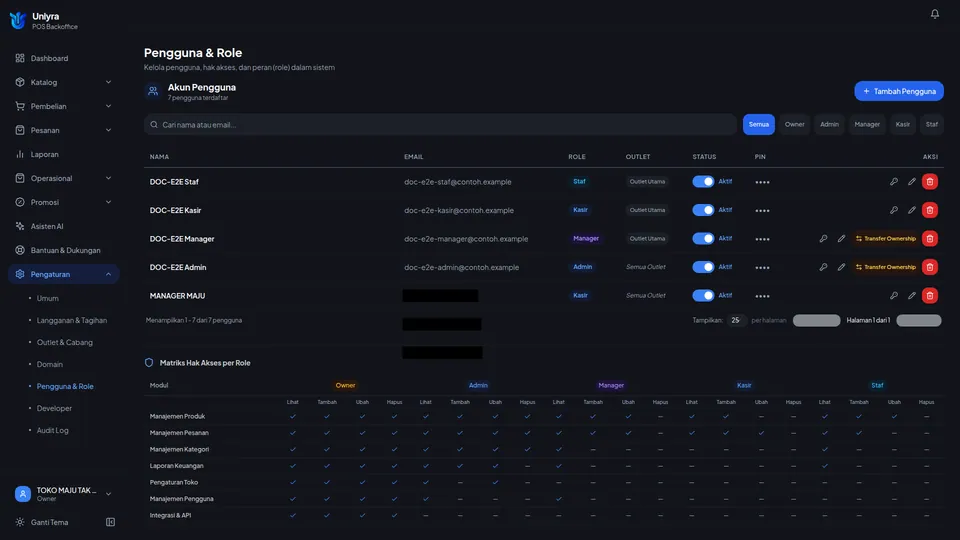Viewport: 960px width, 540px height.
Task: Click the Matriks Hak Akses shield icon
Action: [x=149, y=362]
